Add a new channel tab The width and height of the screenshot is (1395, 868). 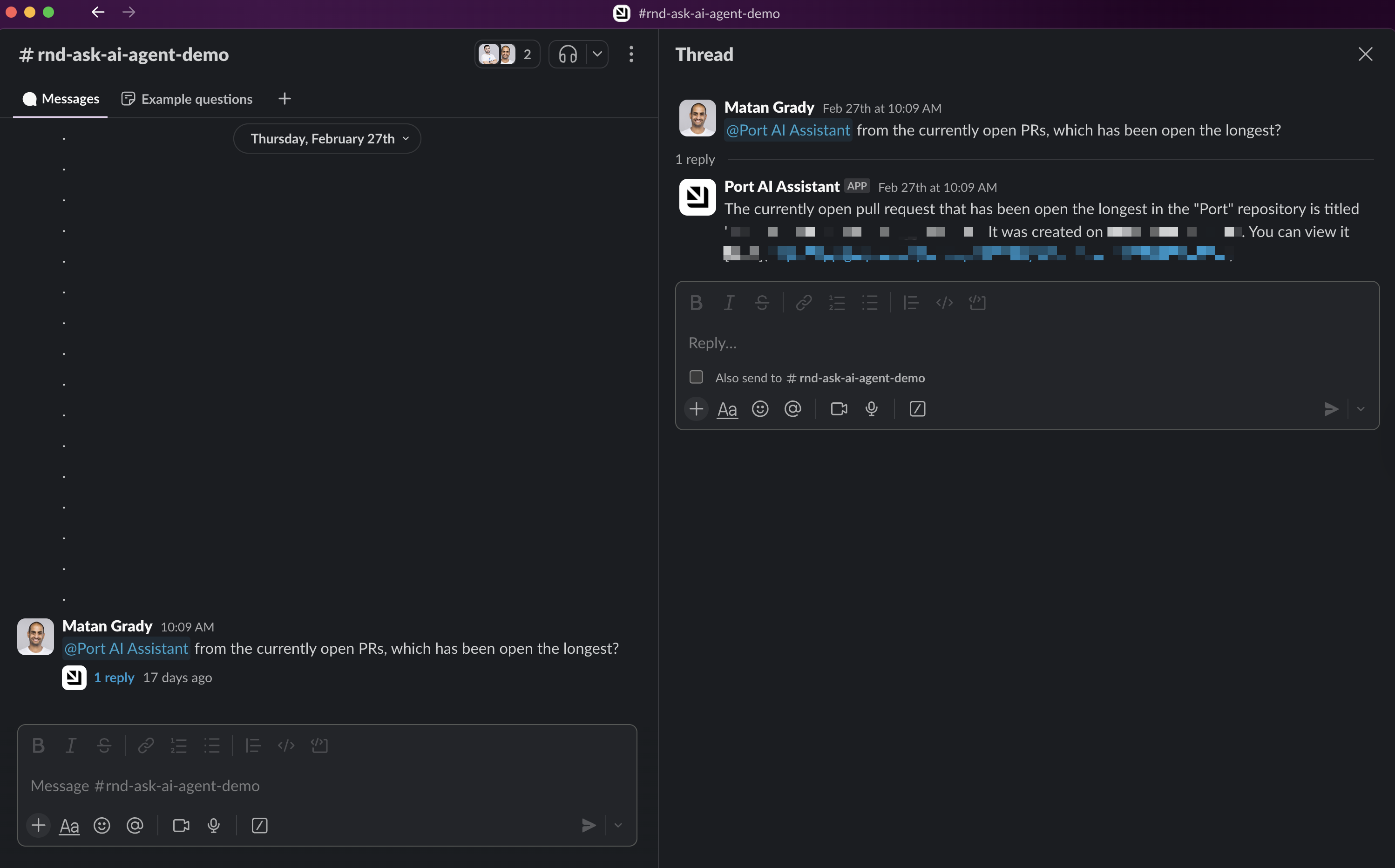284,99
